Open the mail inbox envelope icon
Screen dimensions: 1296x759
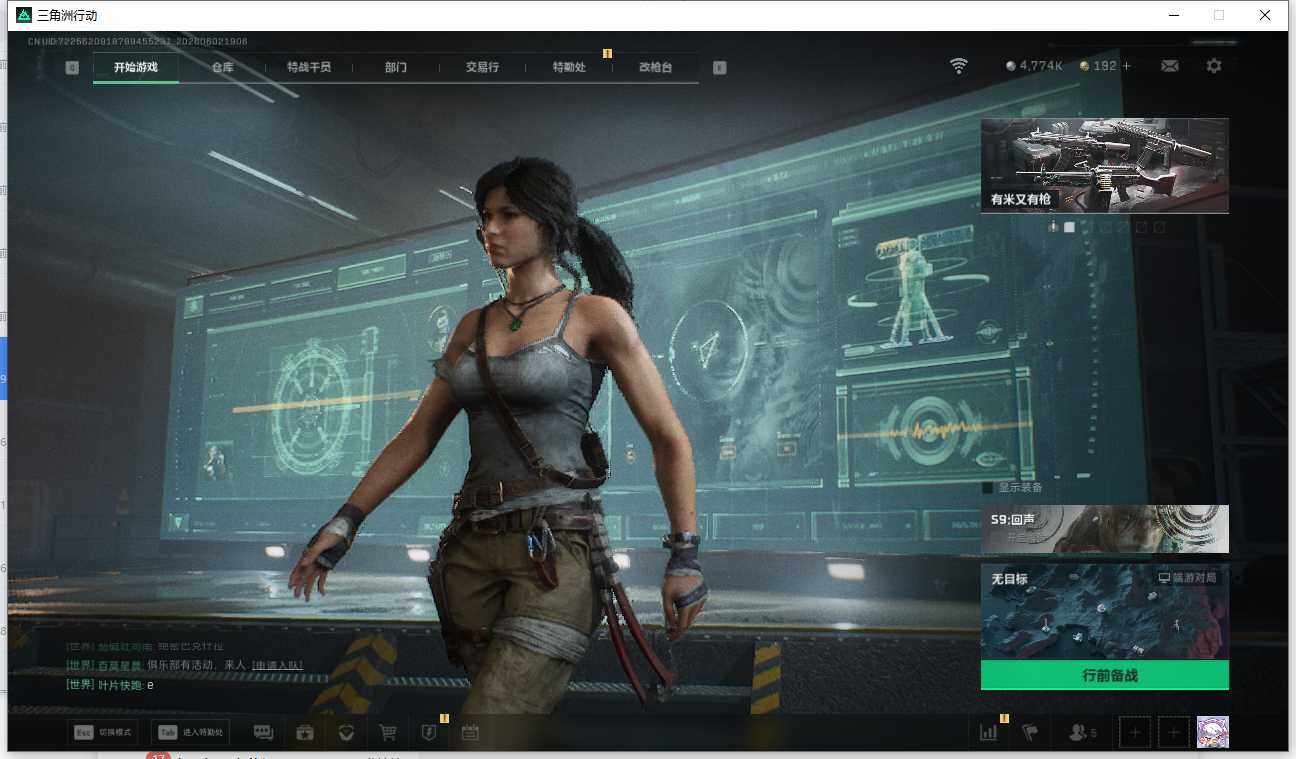pyautogui.click(x=1169, y=66)
